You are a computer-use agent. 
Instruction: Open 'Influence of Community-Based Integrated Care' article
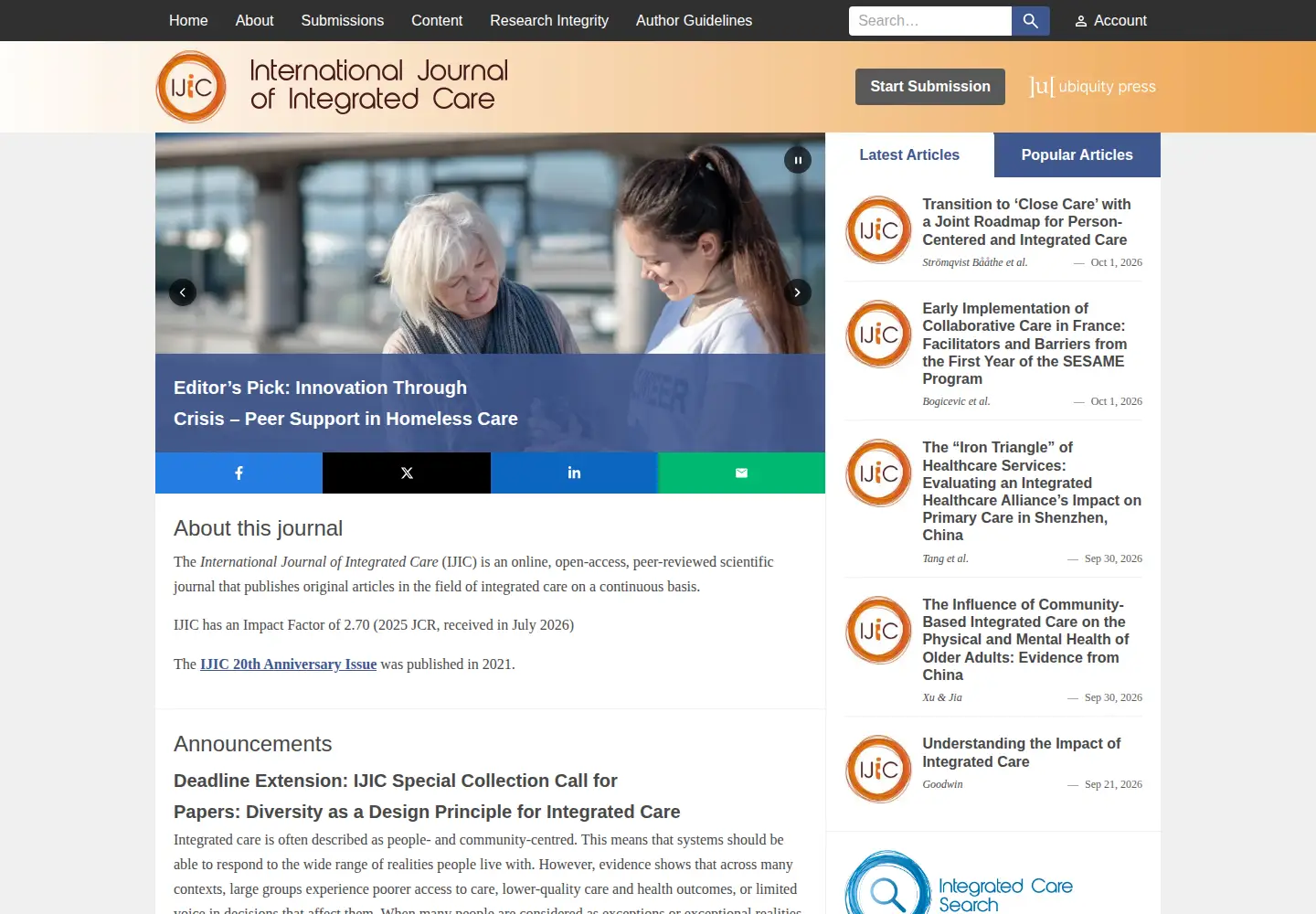[x=1025, y=640]
